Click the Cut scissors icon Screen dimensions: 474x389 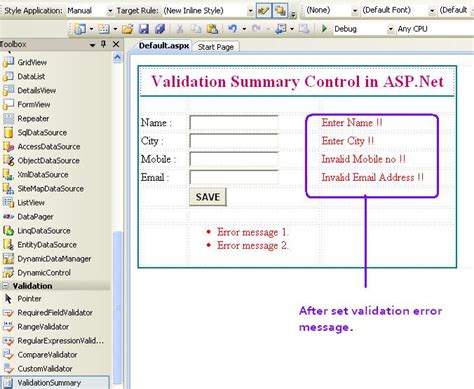[x=180, y=29]
